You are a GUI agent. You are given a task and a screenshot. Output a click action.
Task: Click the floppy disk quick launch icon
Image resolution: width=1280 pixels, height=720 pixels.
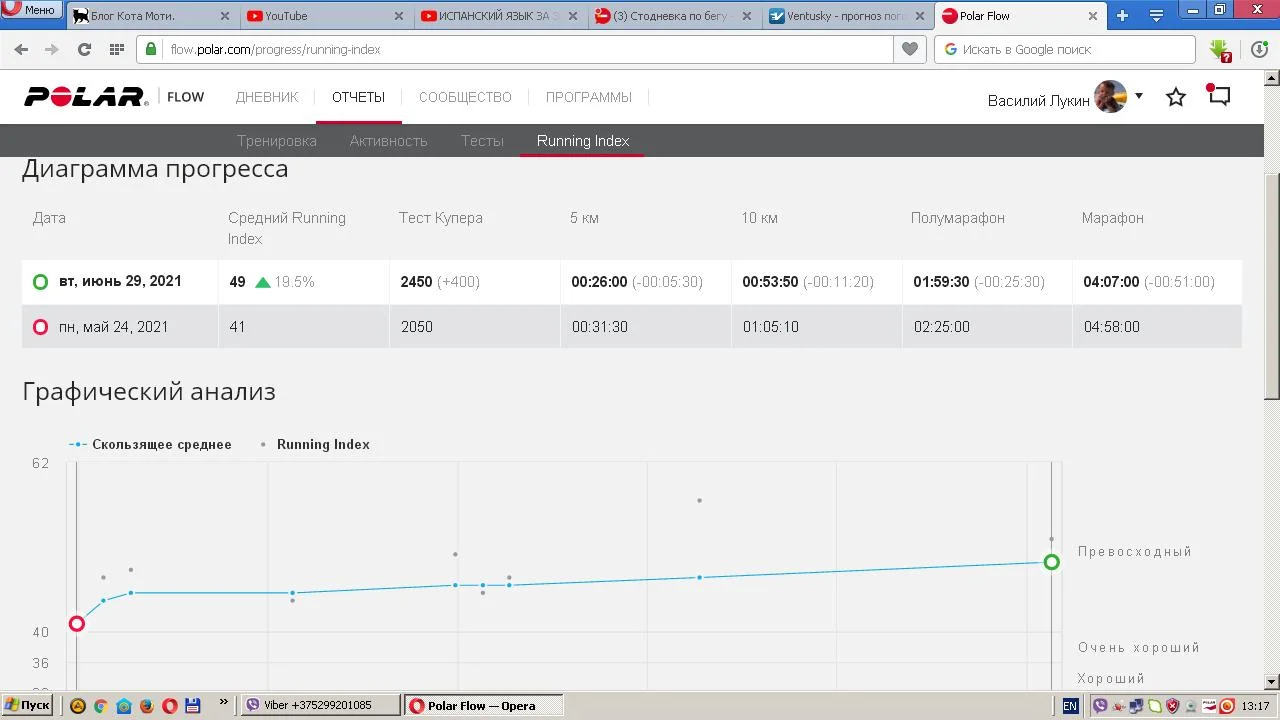tap(193, 706)
